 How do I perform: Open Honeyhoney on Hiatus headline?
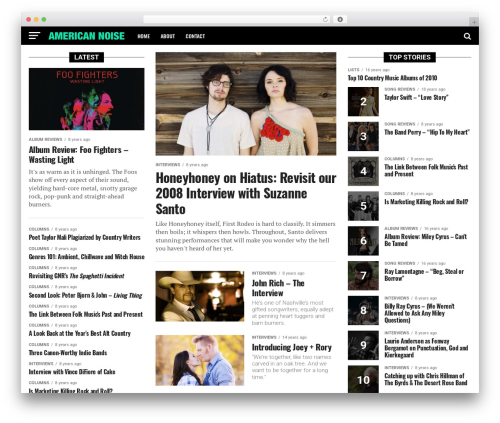point(246,193)
